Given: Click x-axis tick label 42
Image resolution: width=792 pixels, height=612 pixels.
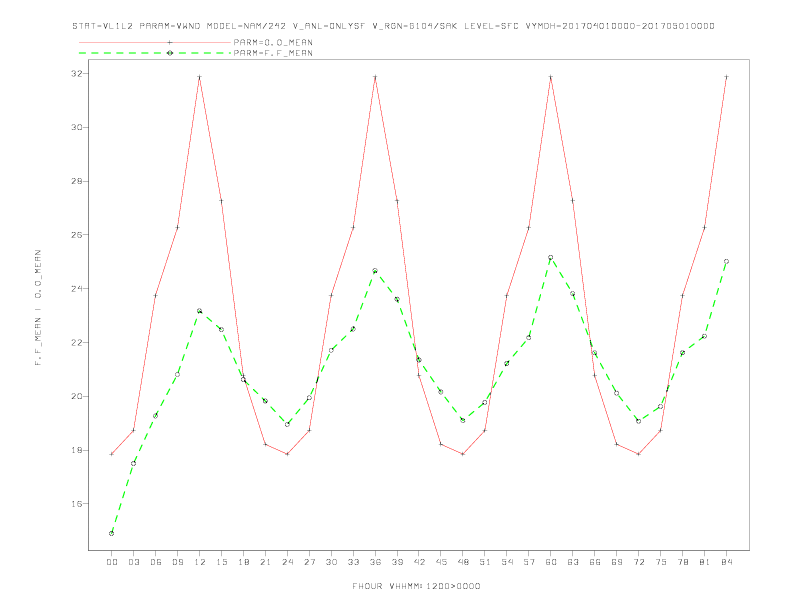Looking at the screenshot, I should (x=419, y=562).
